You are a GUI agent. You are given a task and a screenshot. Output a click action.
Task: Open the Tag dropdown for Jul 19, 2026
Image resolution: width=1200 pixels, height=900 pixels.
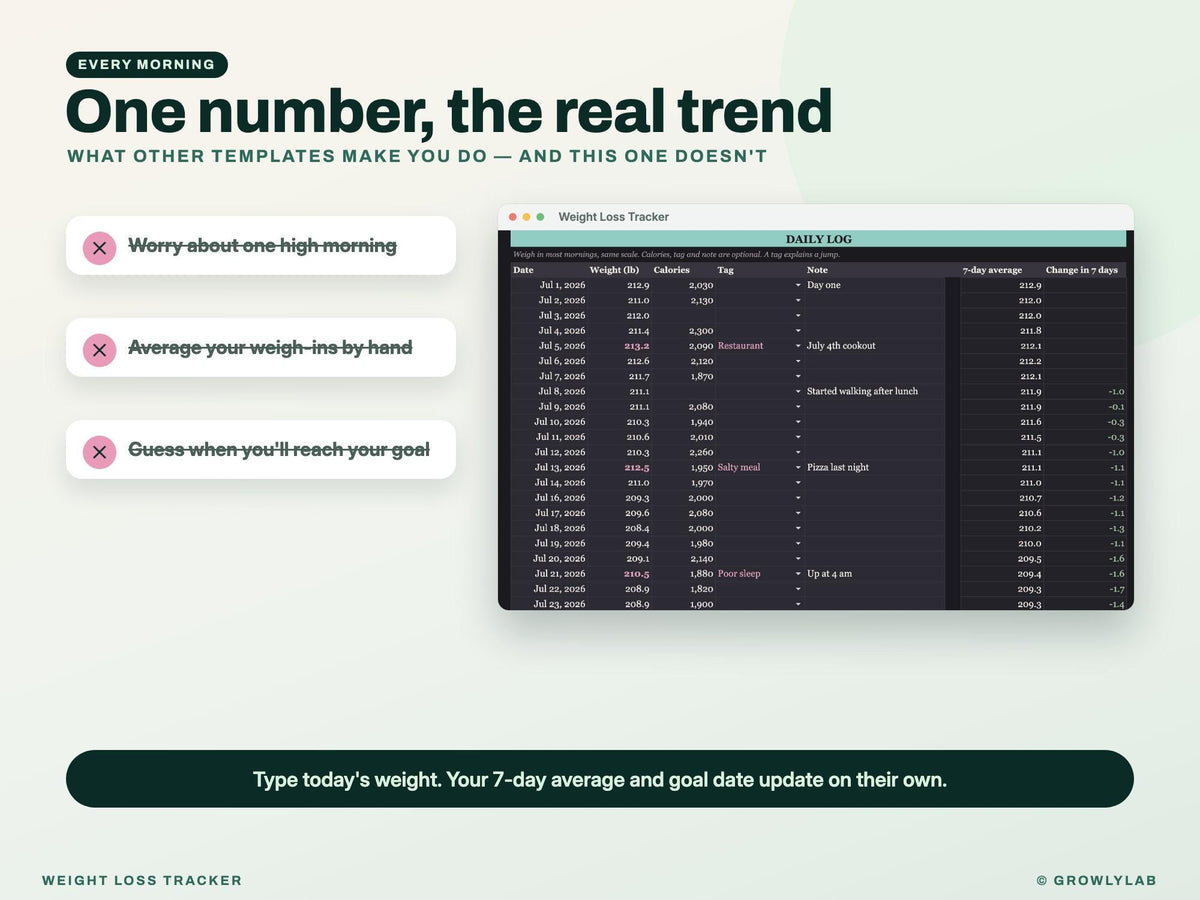pyautogui.click(x=798, y=544)
